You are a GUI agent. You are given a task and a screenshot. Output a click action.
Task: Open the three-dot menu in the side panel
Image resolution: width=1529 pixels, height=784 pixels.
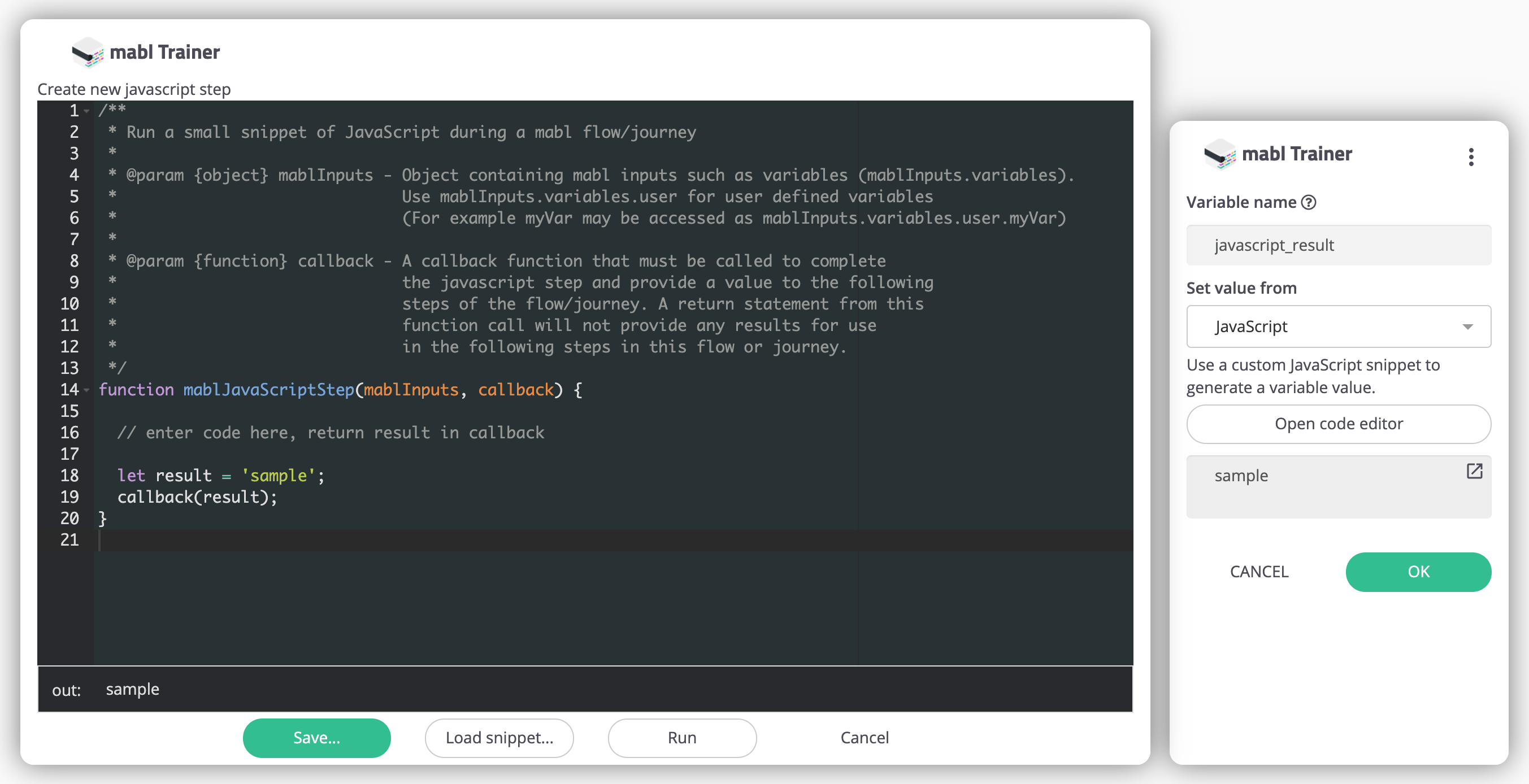[x=1470, y=156]
